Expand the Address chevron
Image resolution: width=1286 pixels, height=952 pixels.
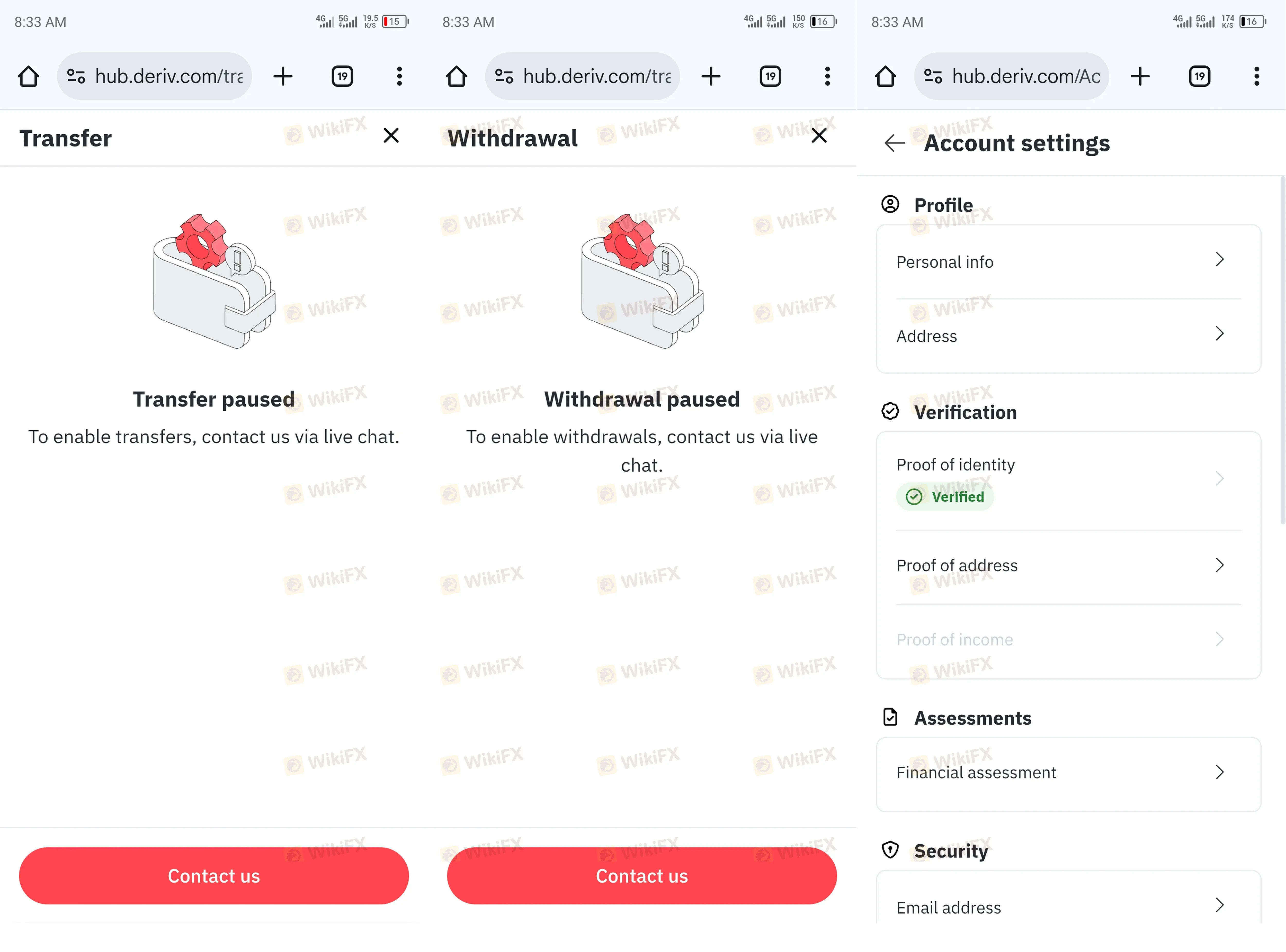(x=1219, y=334)
